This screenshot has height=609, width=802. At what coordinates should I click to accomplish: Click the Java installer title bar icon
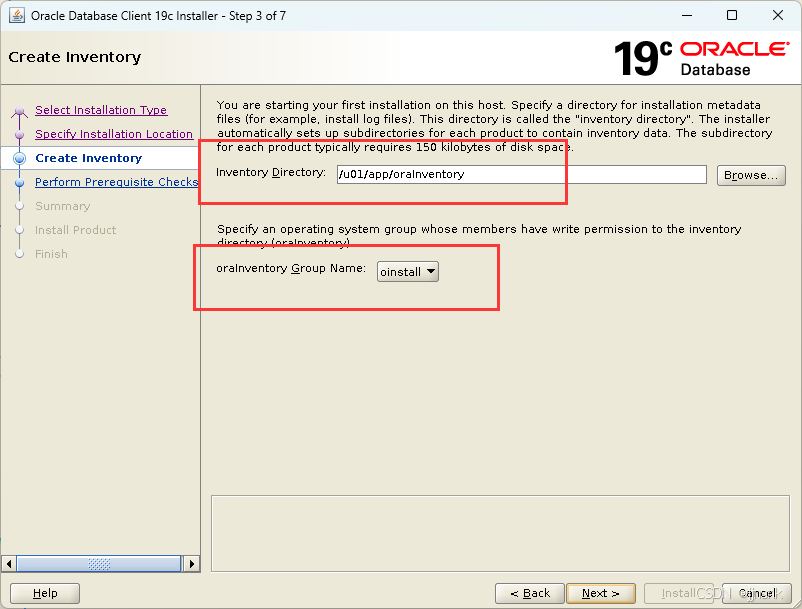click(x=17, y=15)
